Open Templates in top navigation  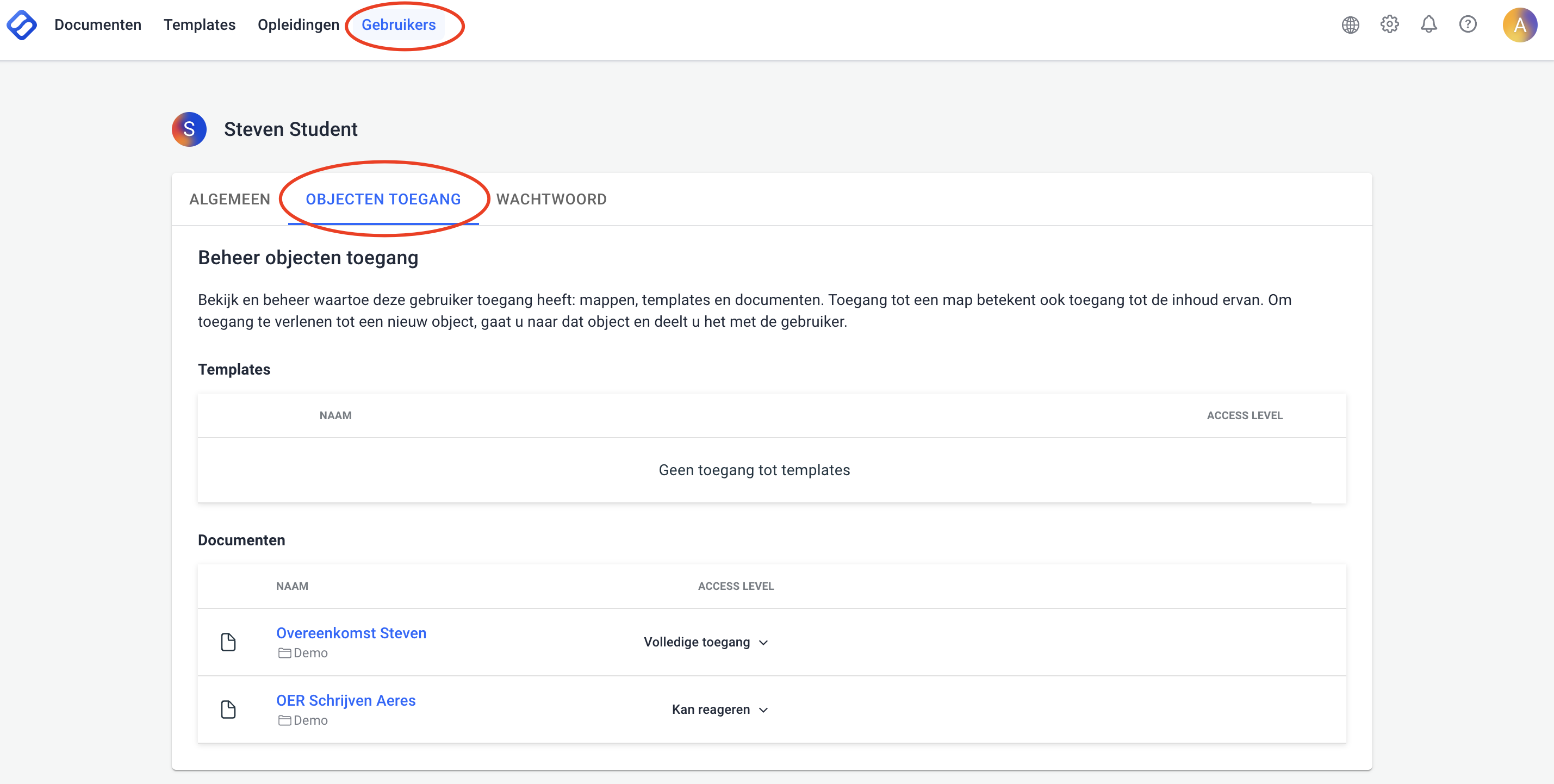pyautogui.click(x=199, y=24)
